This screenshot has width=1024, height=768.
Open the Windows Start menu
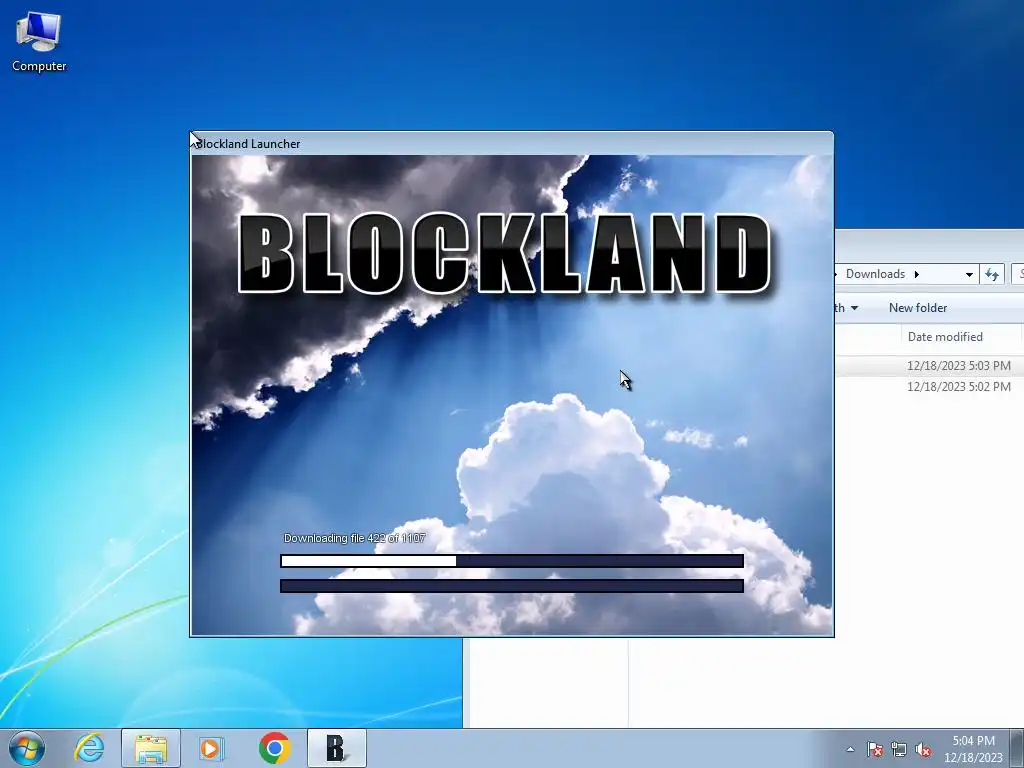click(27, 748)
